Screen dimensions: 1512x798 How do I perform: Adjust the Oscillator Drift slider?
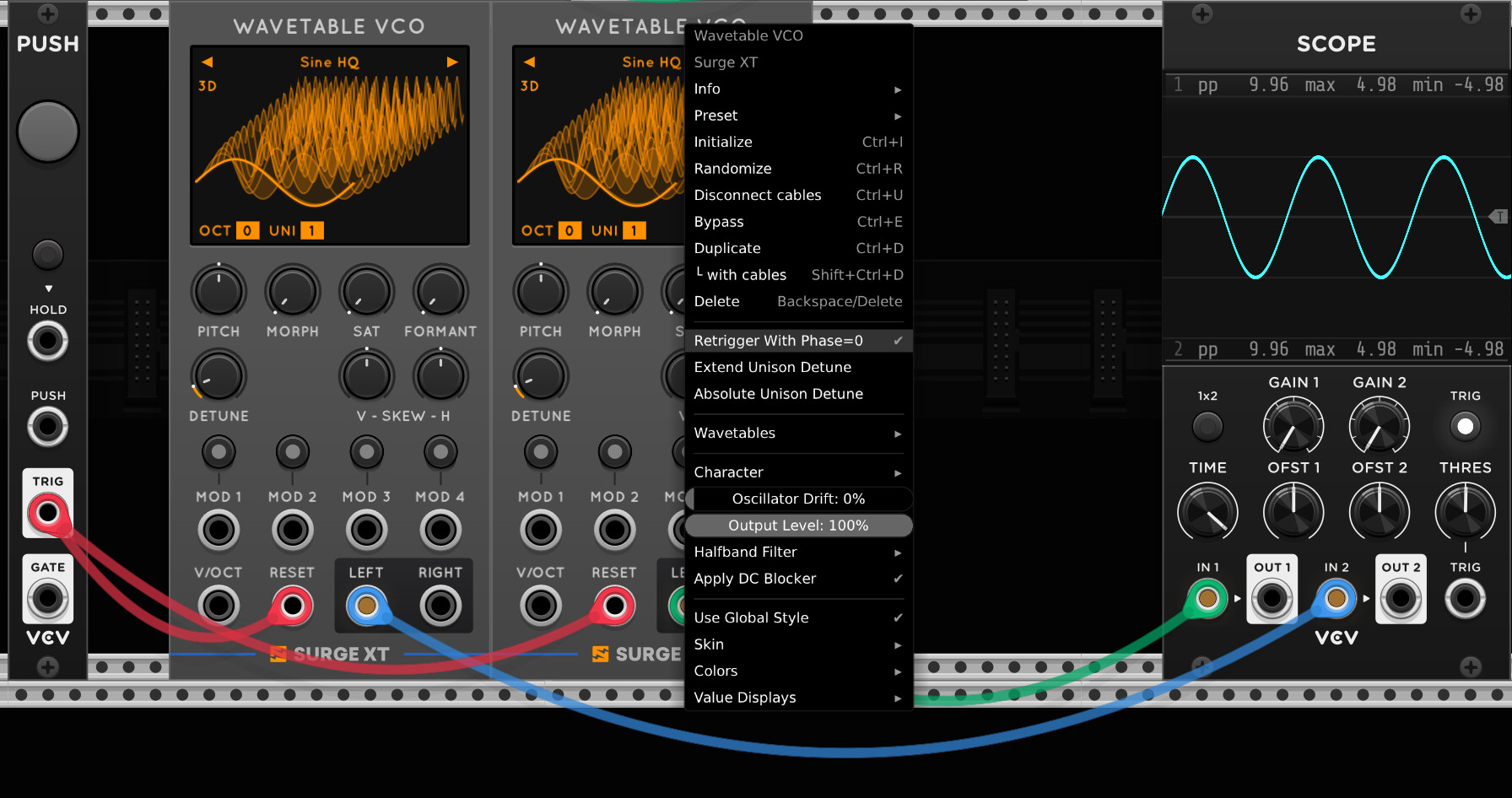[x=798, y=499]
